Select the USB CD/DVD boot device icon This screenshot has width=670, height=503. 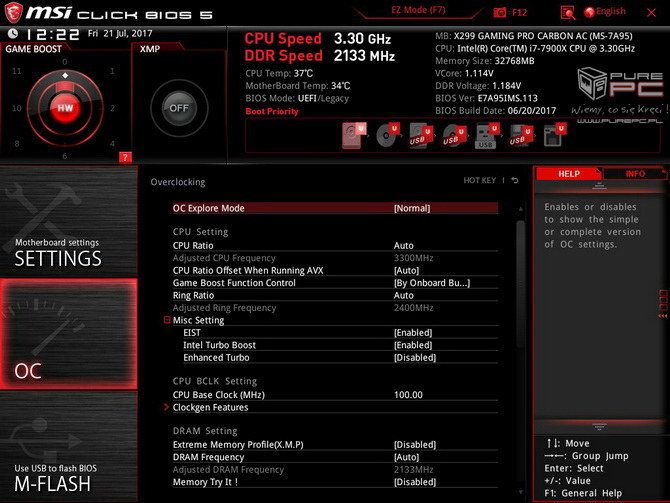pyautogui.click(x=454, y=135)
